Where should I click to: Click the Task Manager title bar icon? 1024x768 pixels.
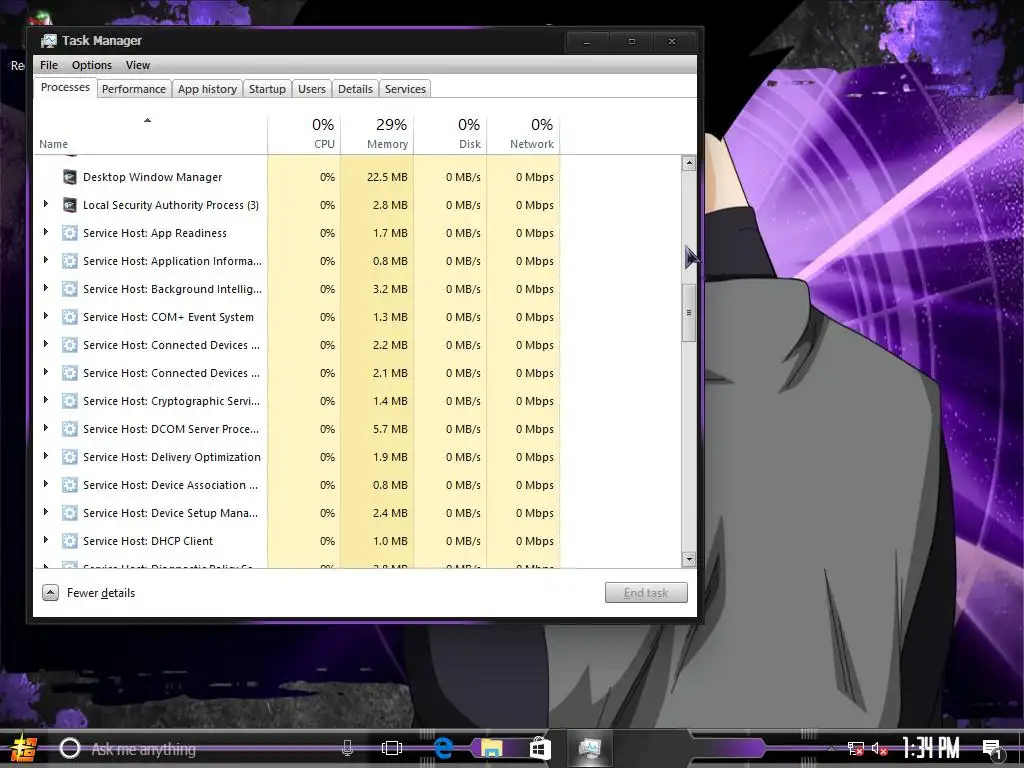pos(48,41)
